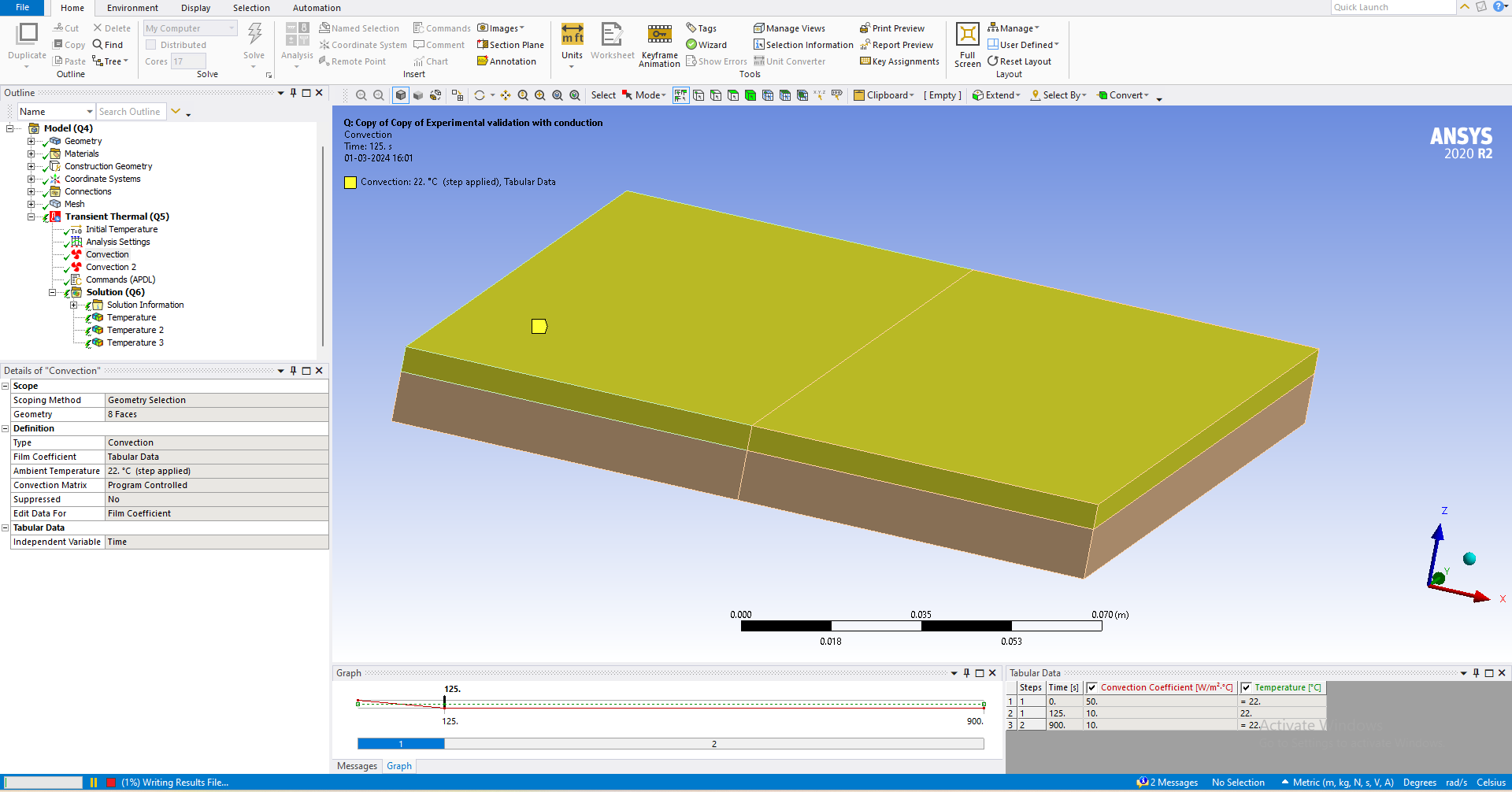Image resolution: width=1512 pixels, height=792 pixels.
Task: Collapse the Solution (Q6) node
Action: point(52,293)
